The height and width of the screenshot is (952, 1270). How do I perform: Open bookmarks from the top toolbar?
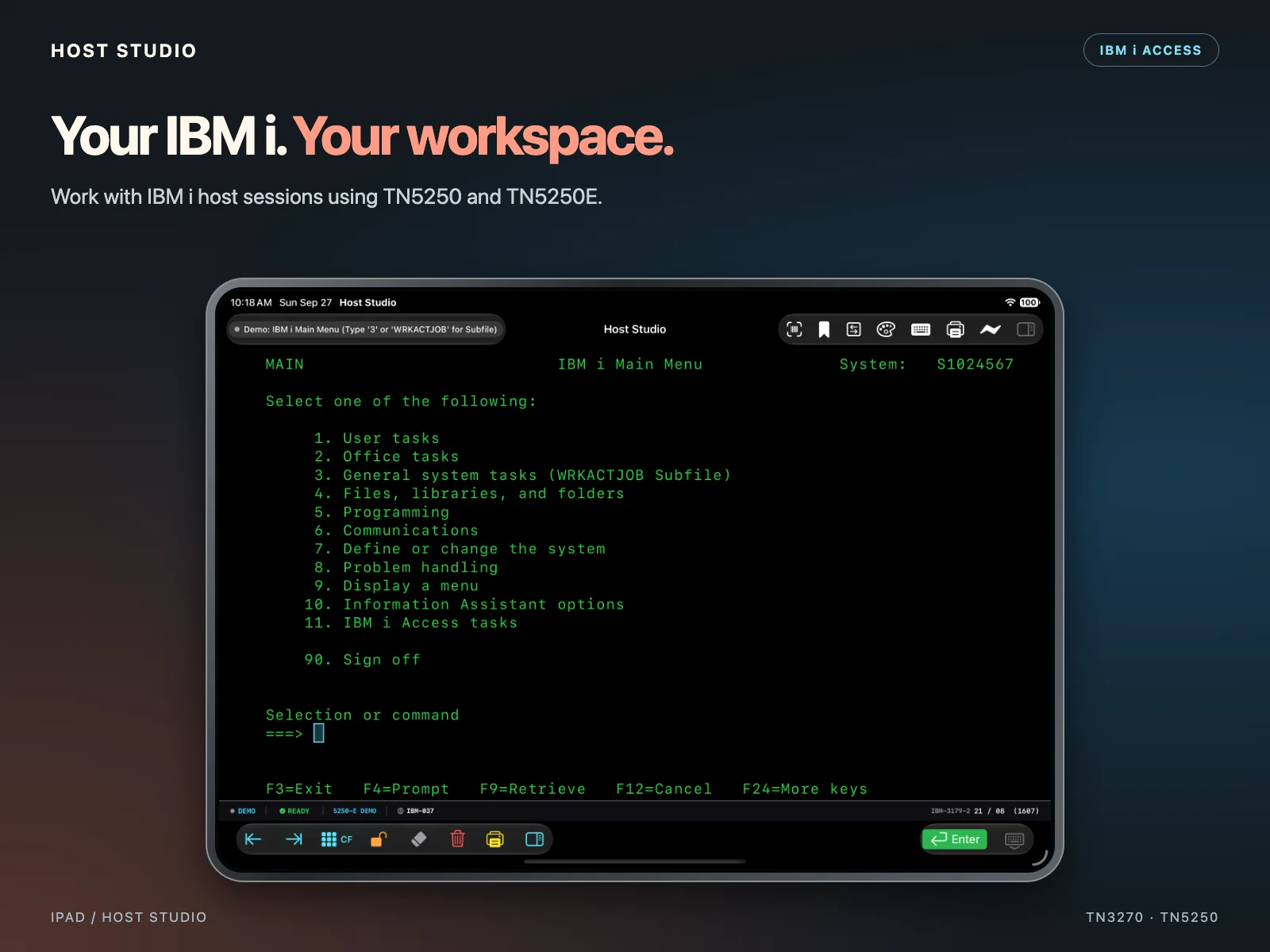click(x=824, y=329)
